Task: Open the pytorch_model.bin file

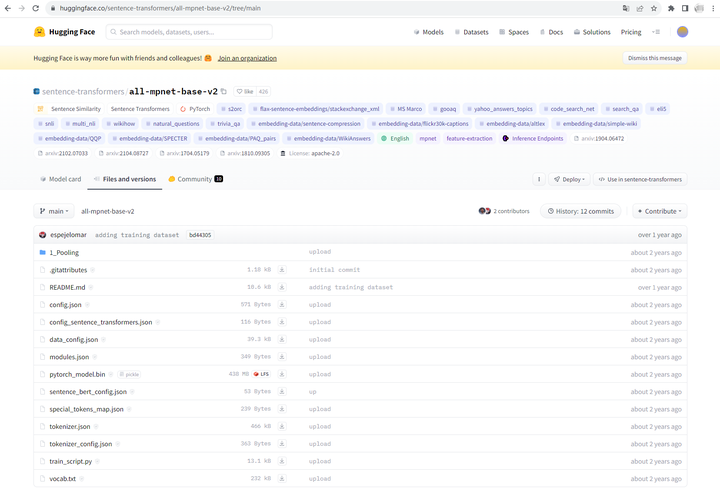Action: pos(77,375)
